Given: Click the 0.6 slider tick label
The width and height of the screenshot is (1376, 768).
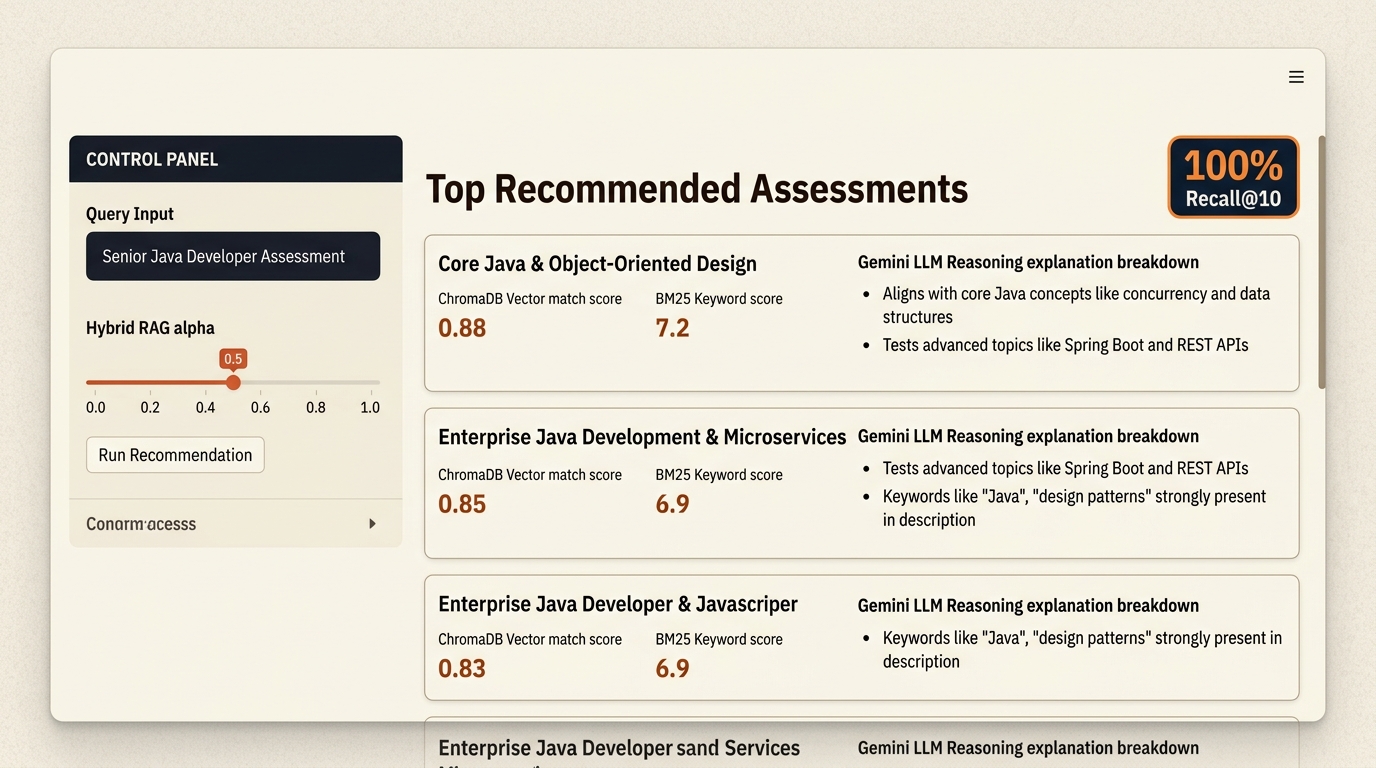Looking at the screenshot, I should 260,408.
